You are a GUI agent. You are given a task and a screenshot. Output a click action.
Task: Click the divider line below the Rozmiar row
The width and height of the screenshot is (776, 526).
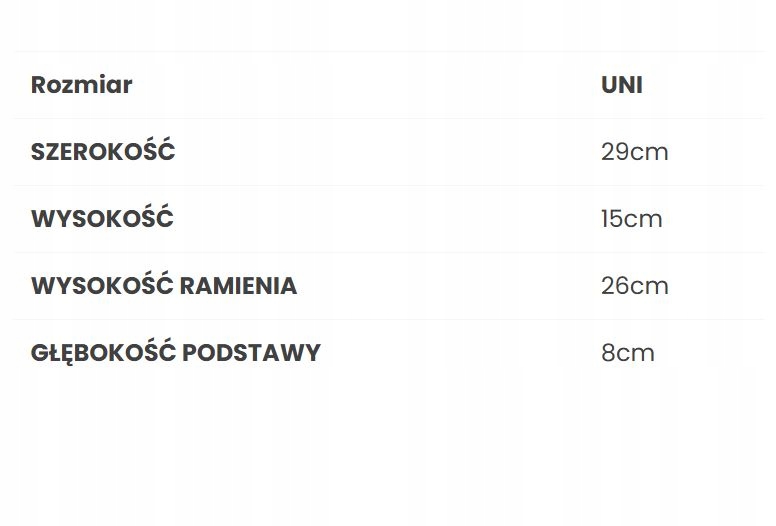(x=388, y=119)
